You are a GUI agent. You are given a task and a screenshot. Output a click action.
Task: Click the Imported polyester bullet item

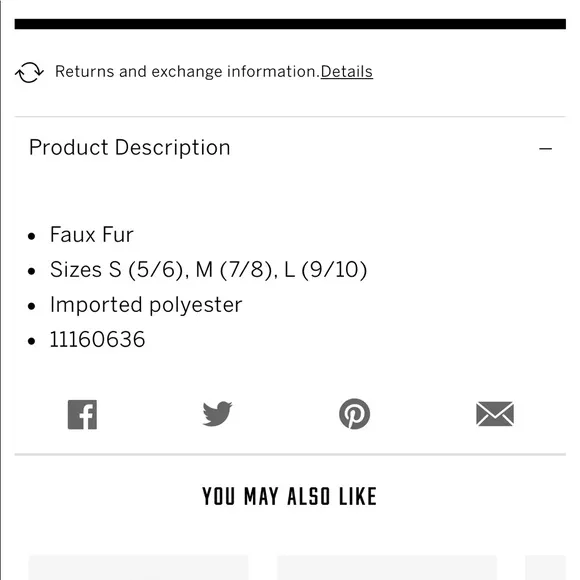point(146,305)
